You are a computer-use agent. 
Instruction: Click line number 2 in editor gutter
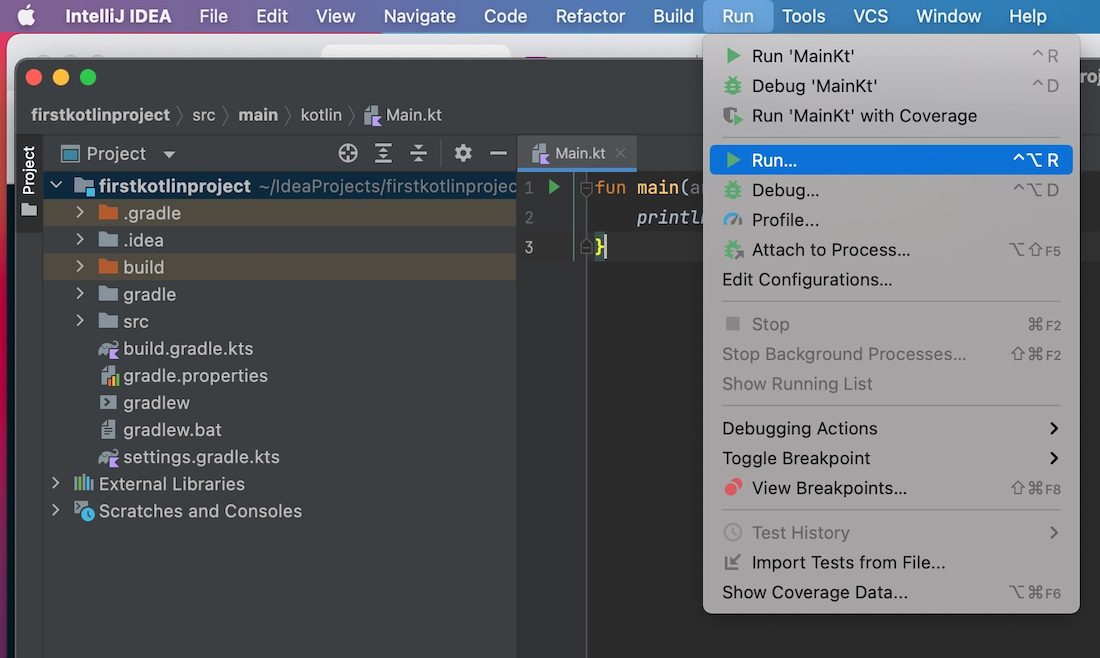coord(529,217)
